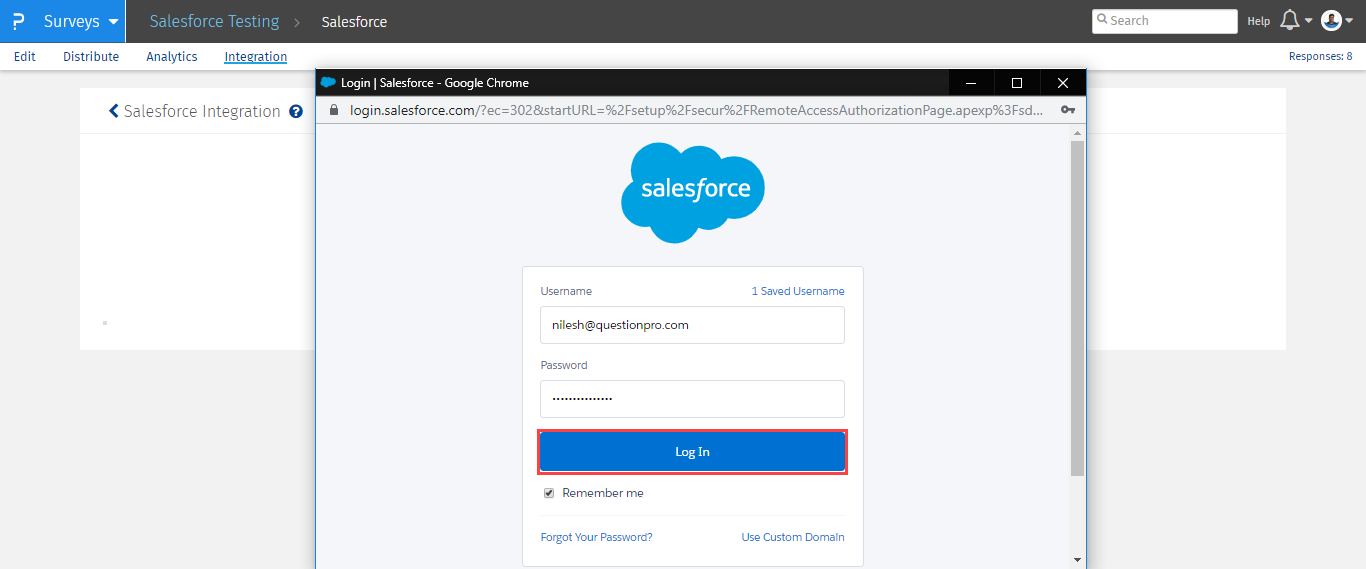
Task: Click the popup vertical scrollbar thumb
Action: point(1077,308)
